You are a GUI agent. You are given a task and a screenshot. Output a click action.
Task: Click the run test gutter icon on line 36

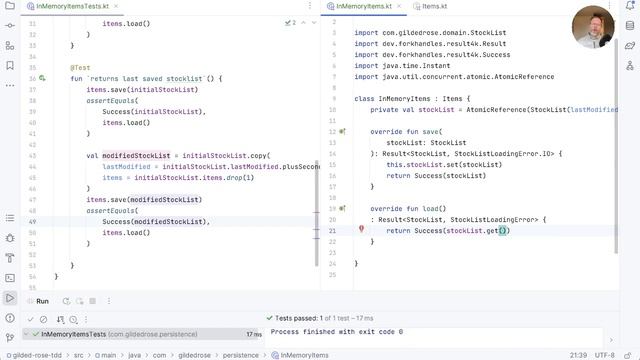point(42,78)
